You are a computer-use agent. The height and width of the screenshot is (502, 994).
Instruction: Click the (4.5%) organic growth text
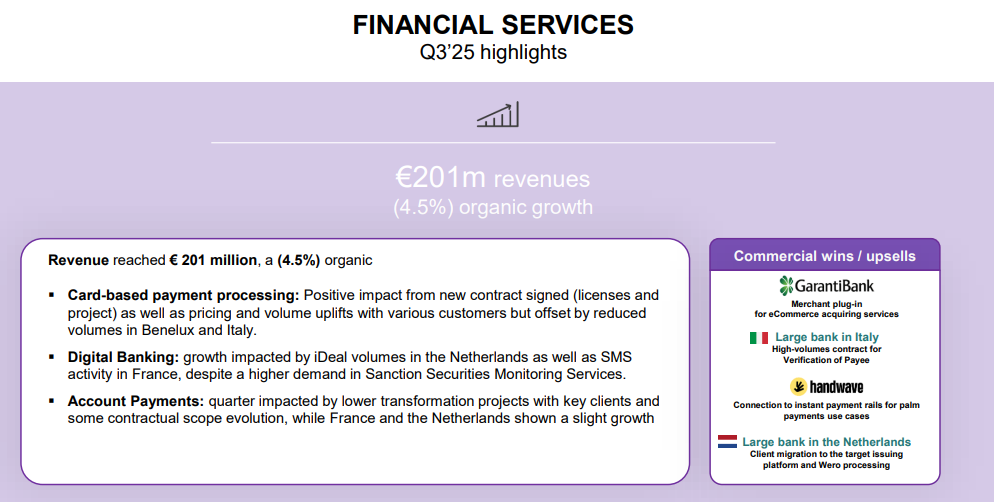pyautogui.click(x=493, y=207)
